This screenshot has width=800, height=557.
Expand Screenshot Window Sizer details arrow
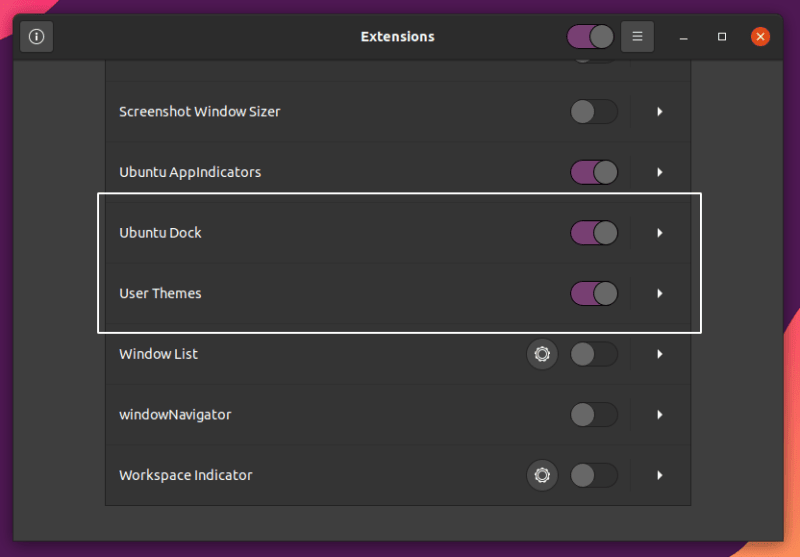(660, 112)
